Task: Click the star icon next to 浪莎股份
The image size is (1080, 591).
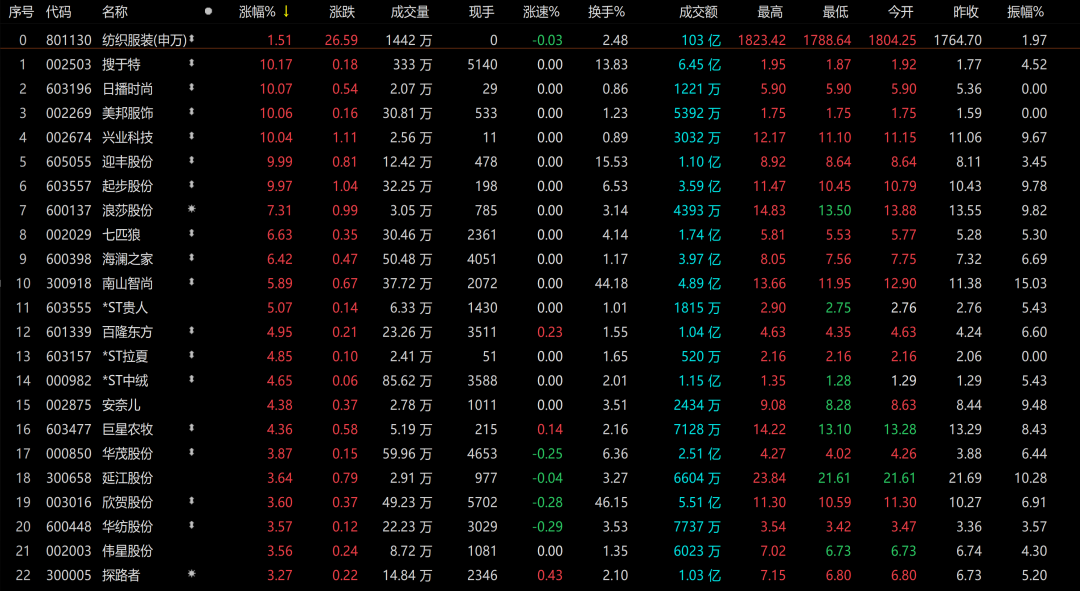Action: click(x=191, y=209)
